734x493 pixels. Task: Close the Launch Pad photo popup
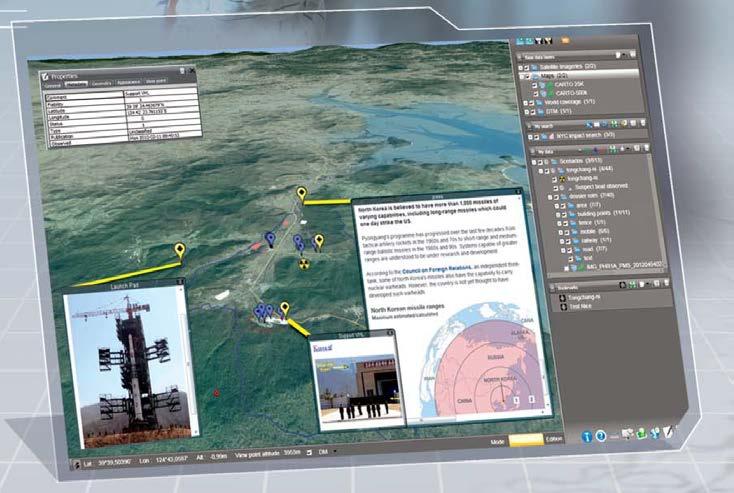click(x=180, y=282)
